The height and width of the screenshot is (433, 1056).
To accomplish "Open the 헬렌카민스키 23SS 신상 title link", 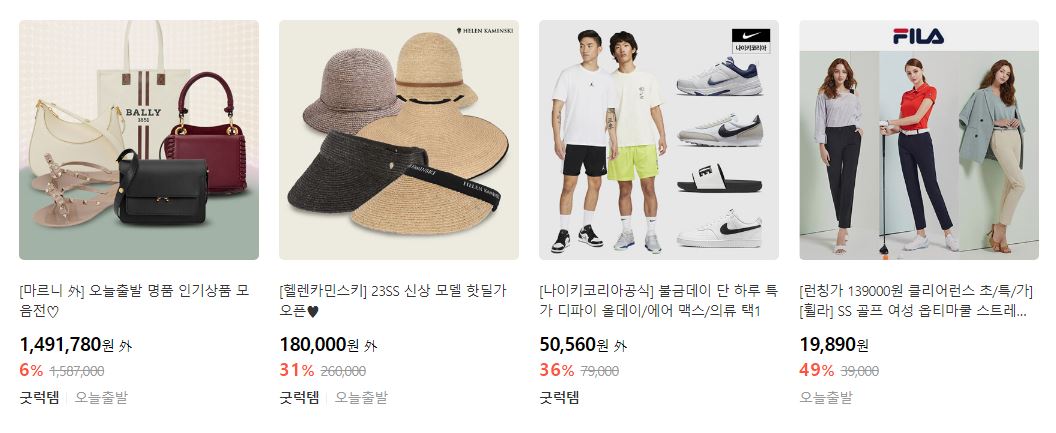I will click(393, 301).
